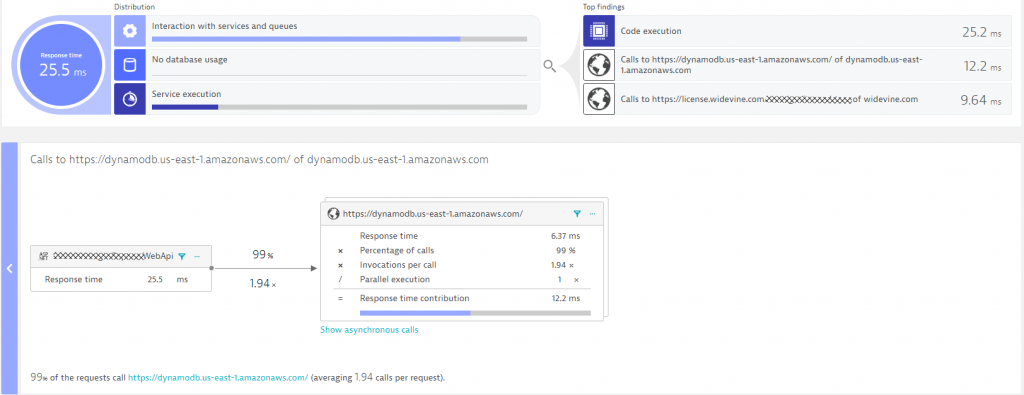Click the 9.64 ms widevine value
The width and height of the screenshot is (1024, 395).
981,100
